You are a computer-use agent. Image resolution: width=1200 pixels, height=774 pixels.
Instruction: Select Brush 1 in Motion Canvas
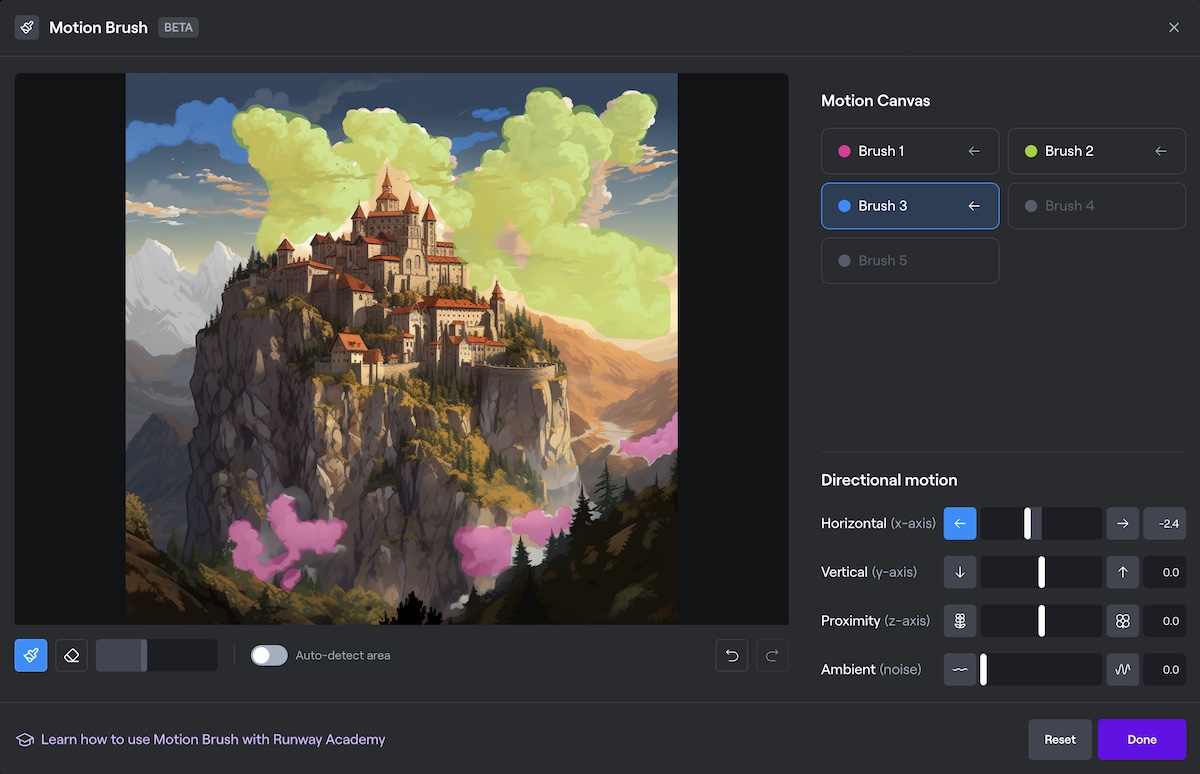pos(910,151)
